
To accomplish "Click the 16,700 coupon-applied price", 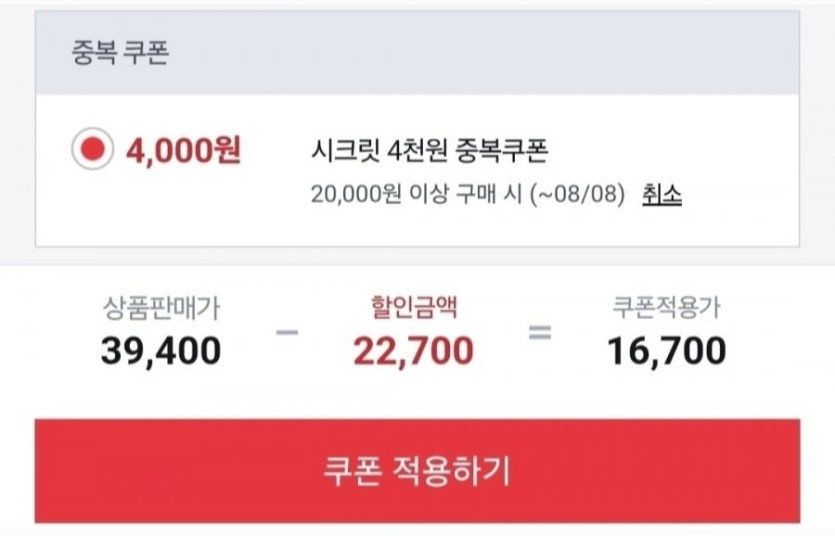I will click(666, 351).
